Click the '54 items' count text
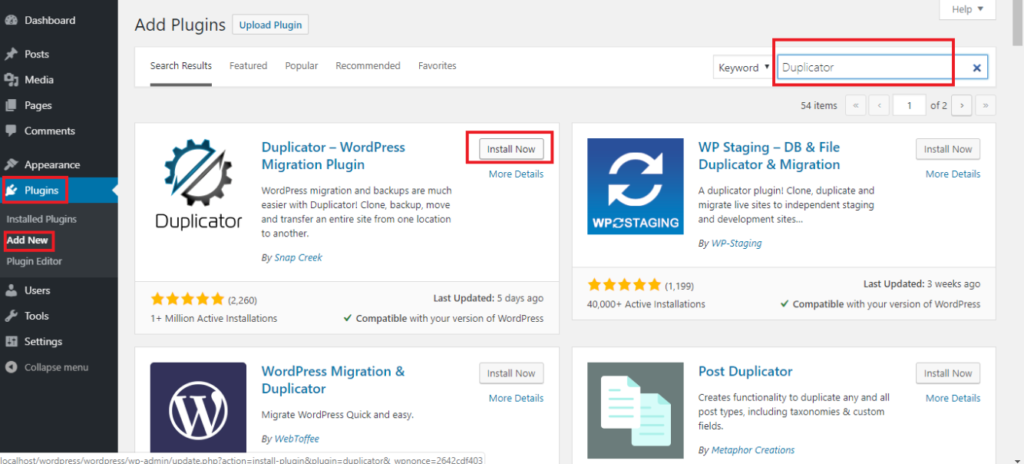 tap(819, 105)
